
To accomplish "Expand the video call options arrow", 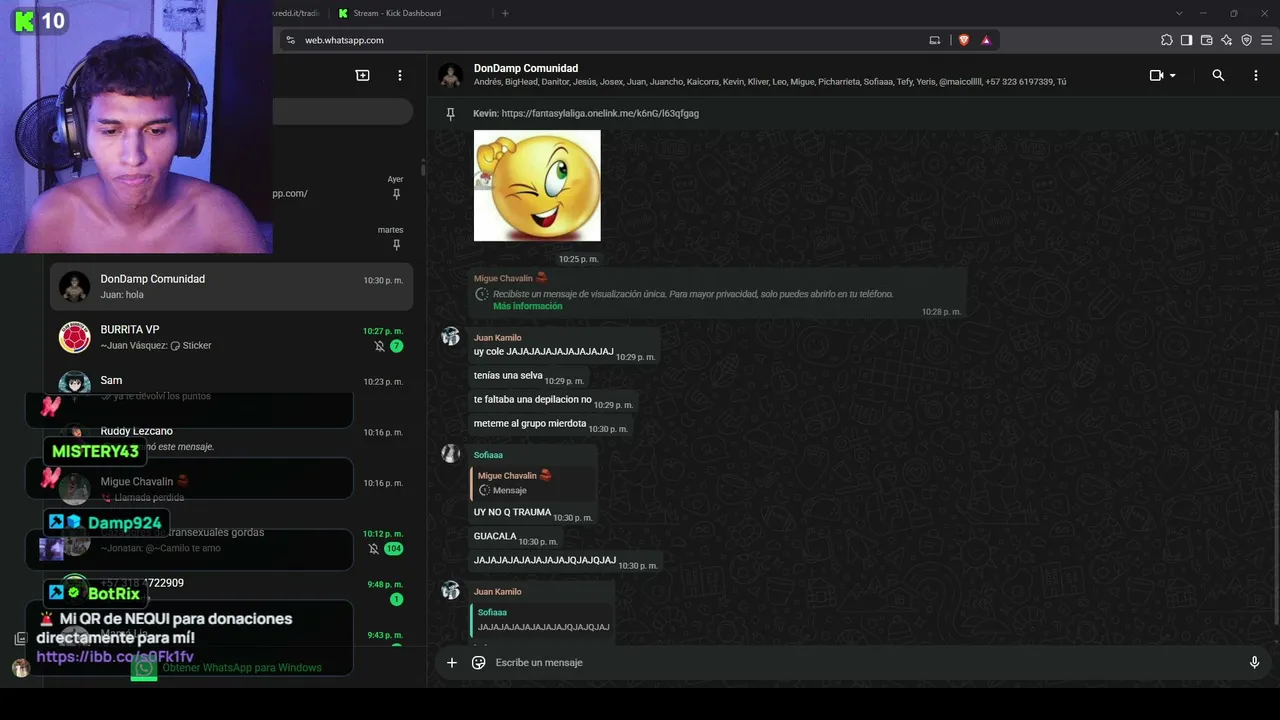I will [1173, 76].
